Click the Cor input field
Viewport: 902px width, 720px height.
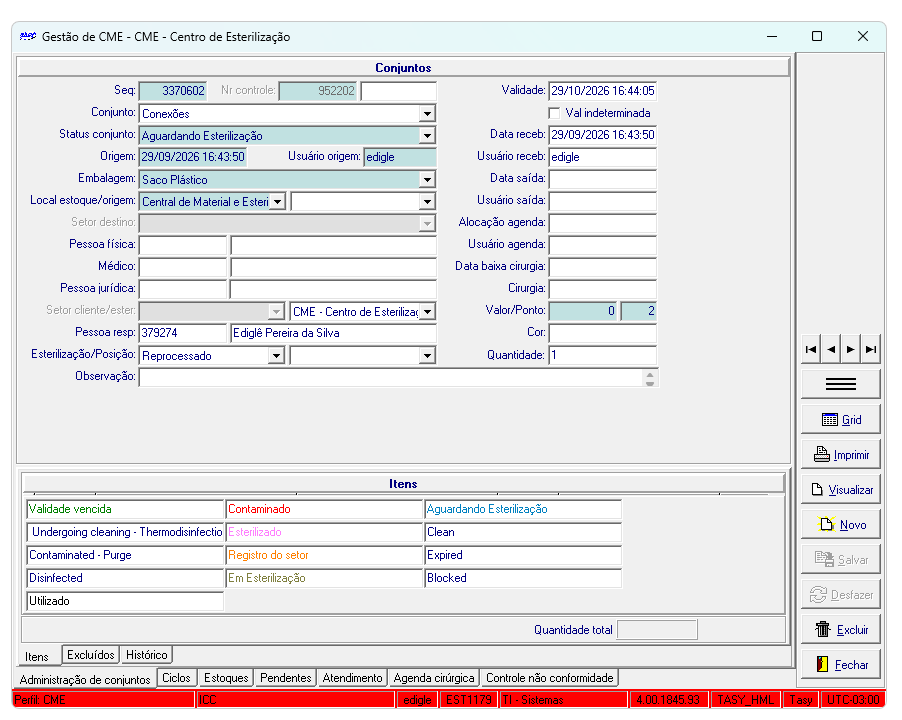(x=602, y=333)
